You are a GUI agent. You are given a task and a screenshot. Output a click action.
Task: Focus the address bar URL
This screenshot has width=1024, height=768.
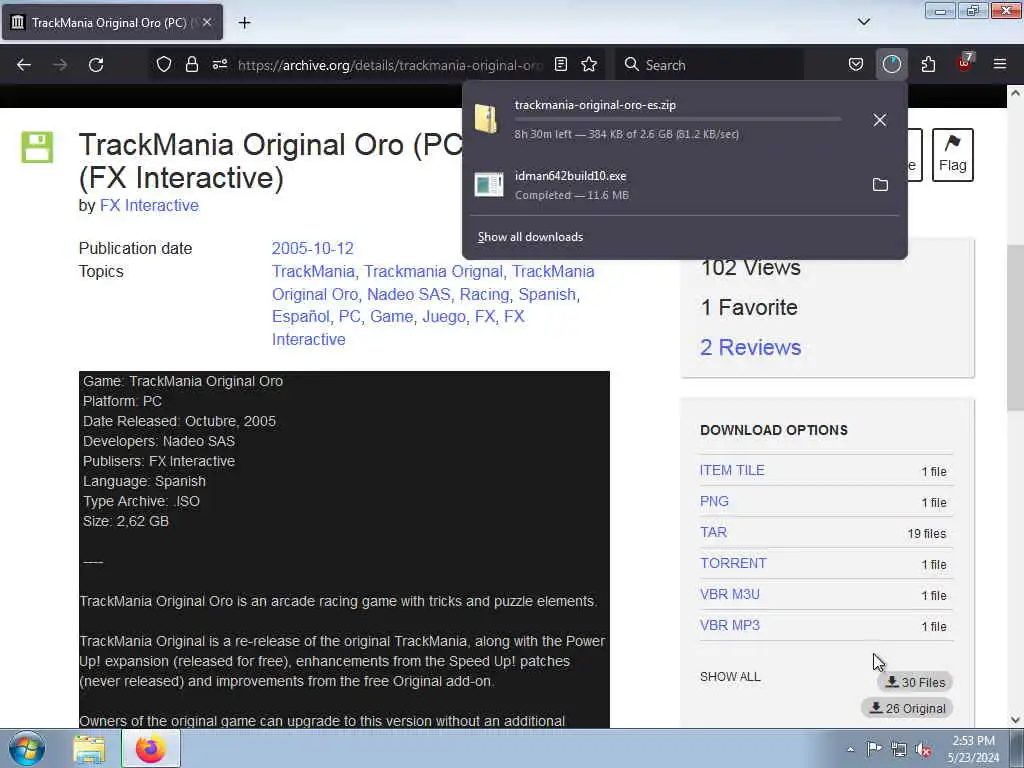389,65
